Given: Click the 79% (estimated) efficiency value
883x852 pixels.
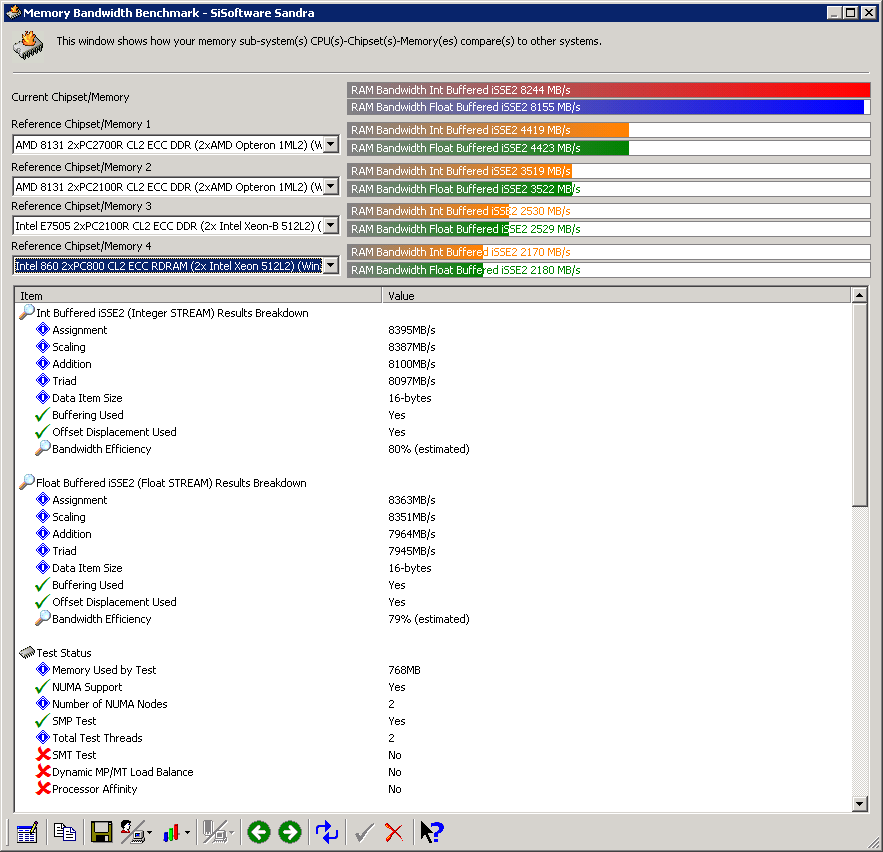Looking at the screenshot, I should point(429,619).
